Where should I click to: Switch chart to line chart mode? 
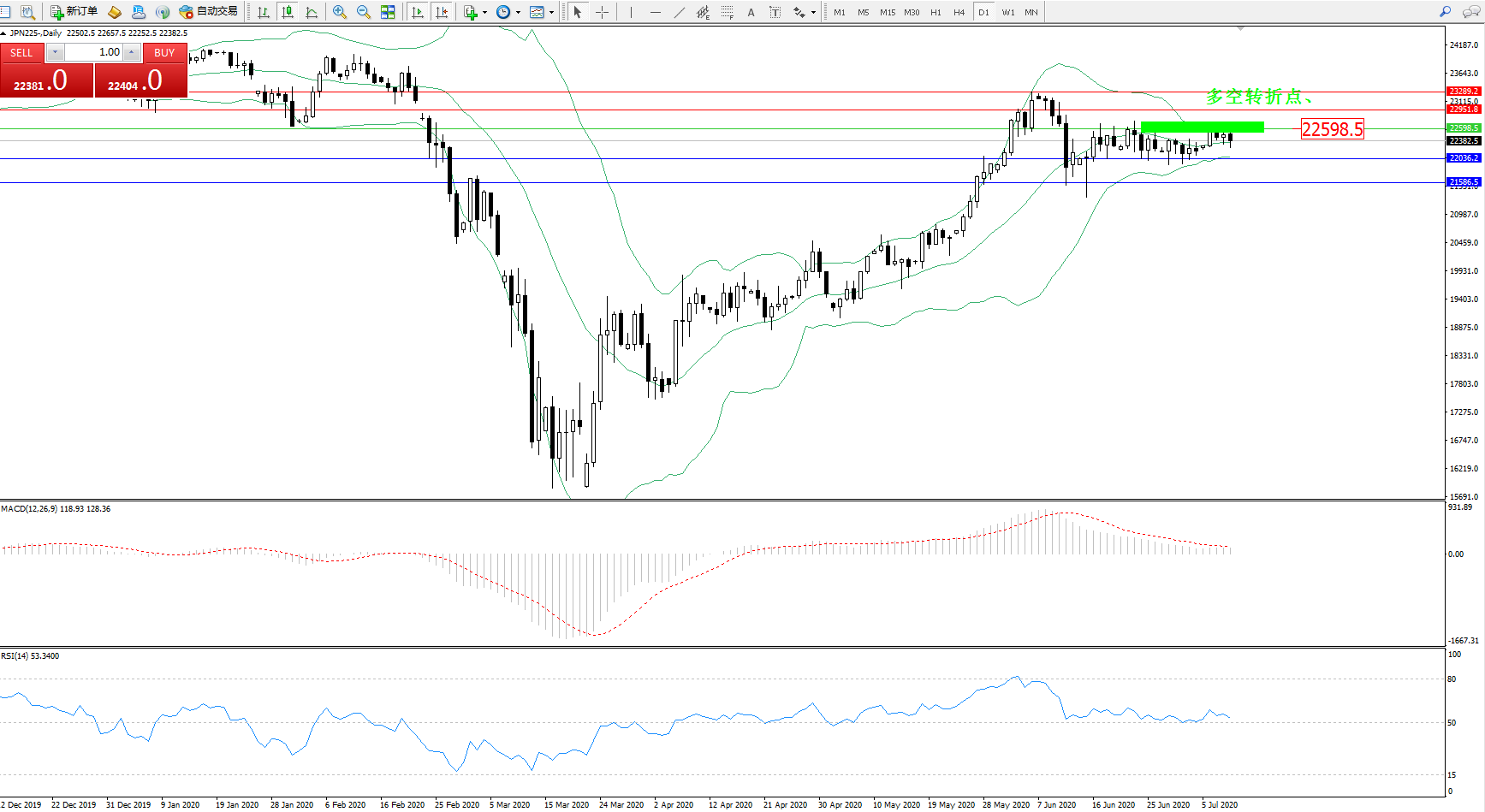click(x=312, y=12)
